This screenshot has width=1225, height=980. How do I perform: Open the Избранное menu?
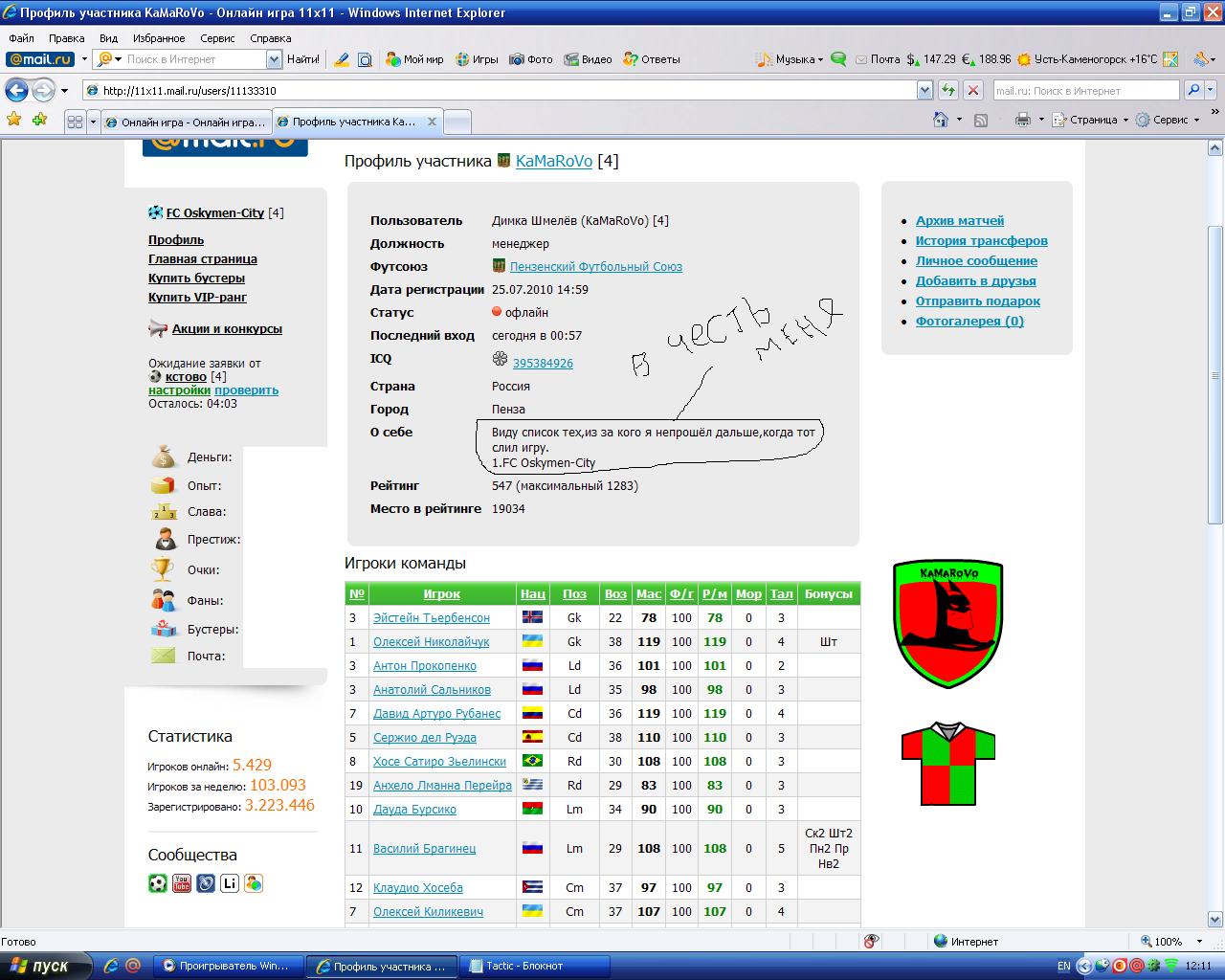[x=159, y=38]
